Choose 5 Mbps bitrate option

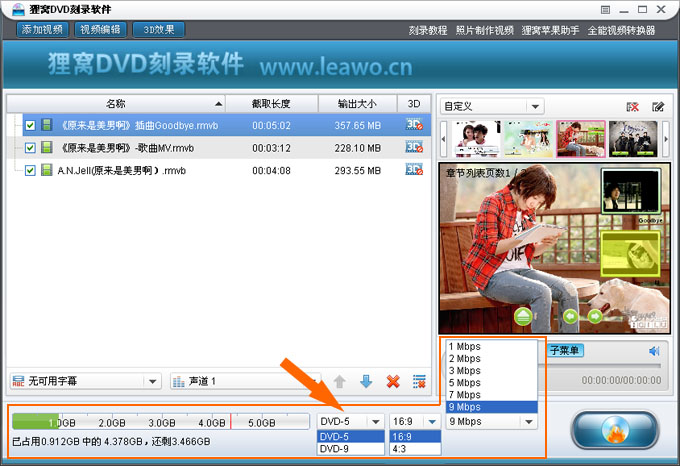(x=492, y=383)
